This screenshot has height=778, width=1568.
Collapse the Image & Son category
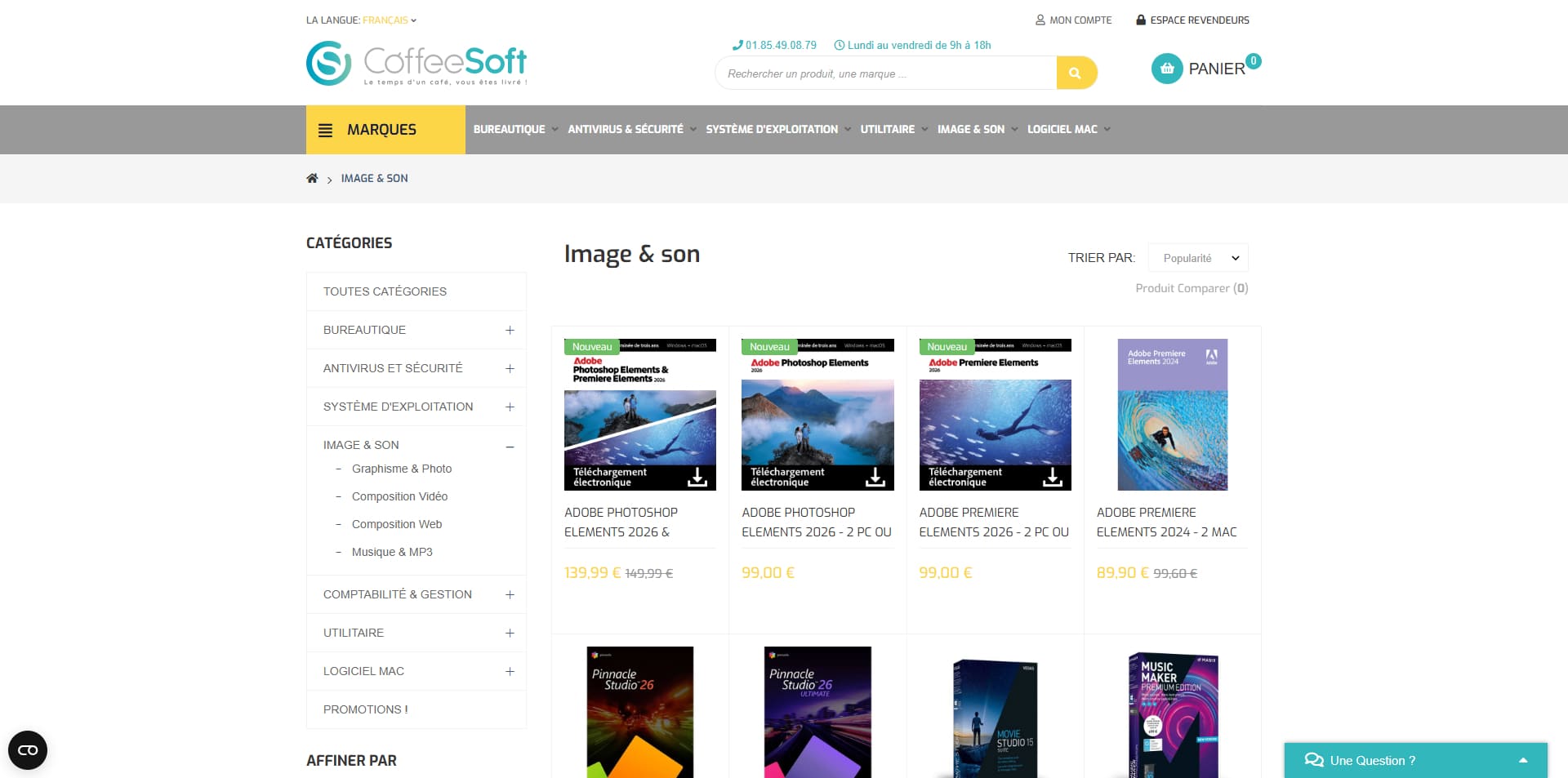510,446
